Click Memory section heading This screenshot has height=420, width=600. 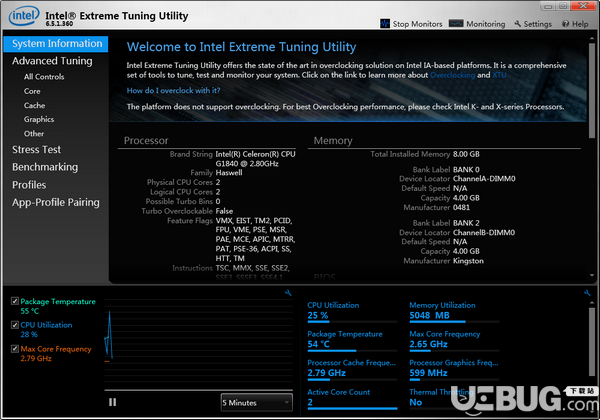333,141
